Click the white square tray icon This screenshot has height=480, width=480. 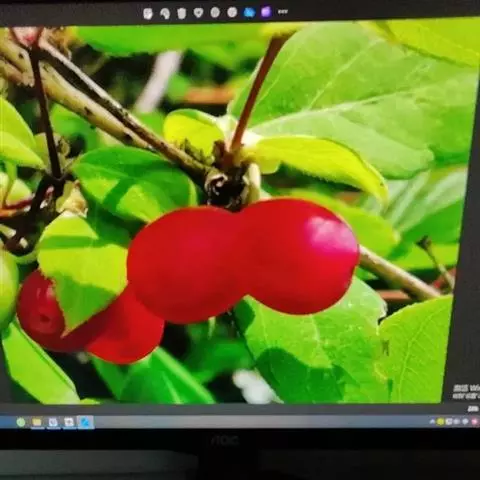pos(449,422)
